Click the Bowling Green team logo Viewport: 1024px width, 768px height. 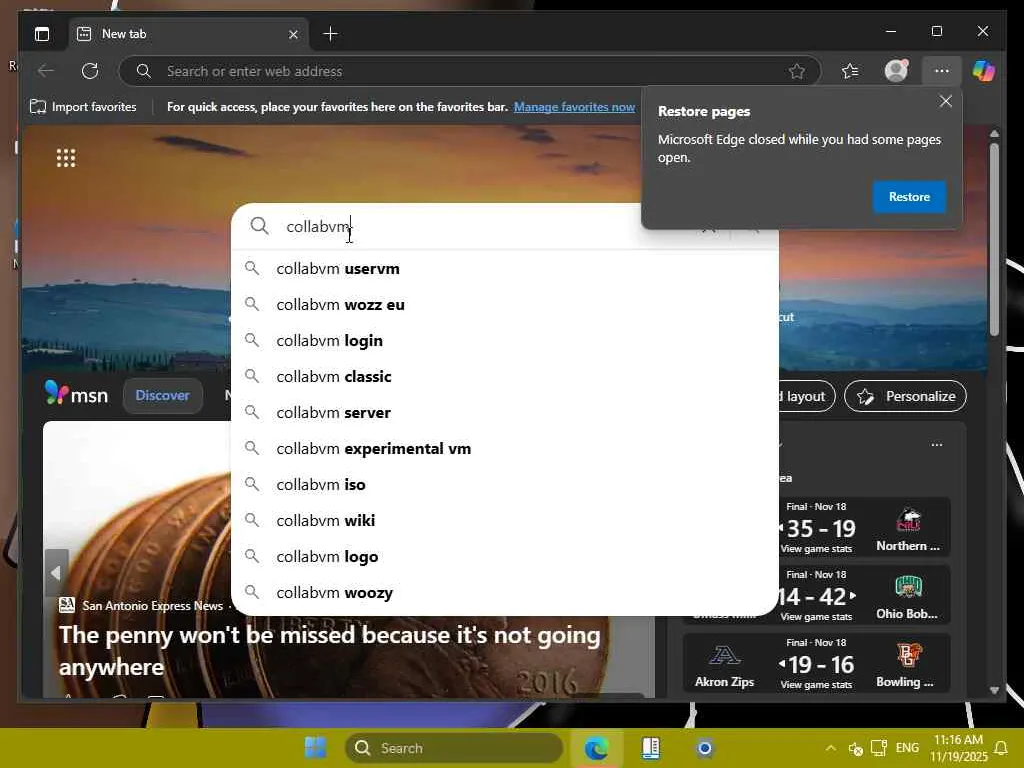click(x=908, y=655)
